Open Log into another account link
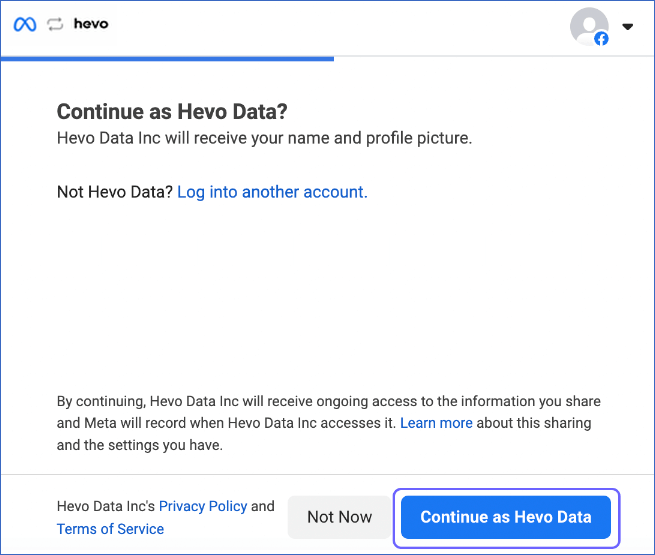The width and height of the screenshot is (655, 555). tap(272, 192)
